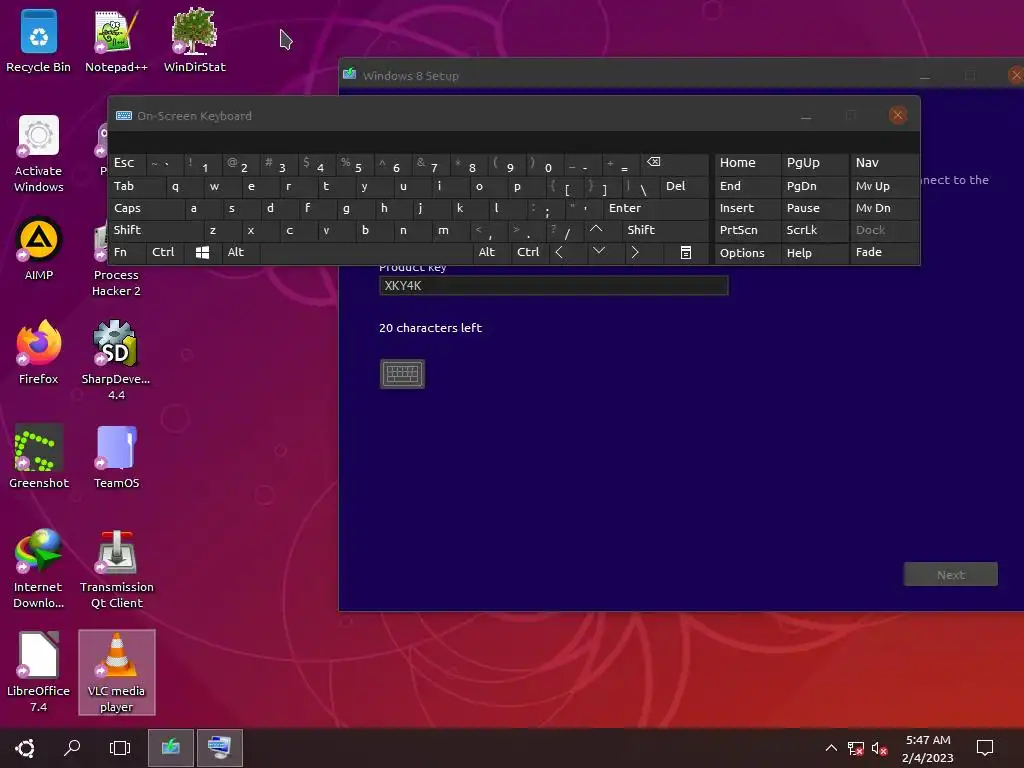Viewport: 1024px width, 768px height.
Task: Click the network status tray icon
Action: pos(855,748)
